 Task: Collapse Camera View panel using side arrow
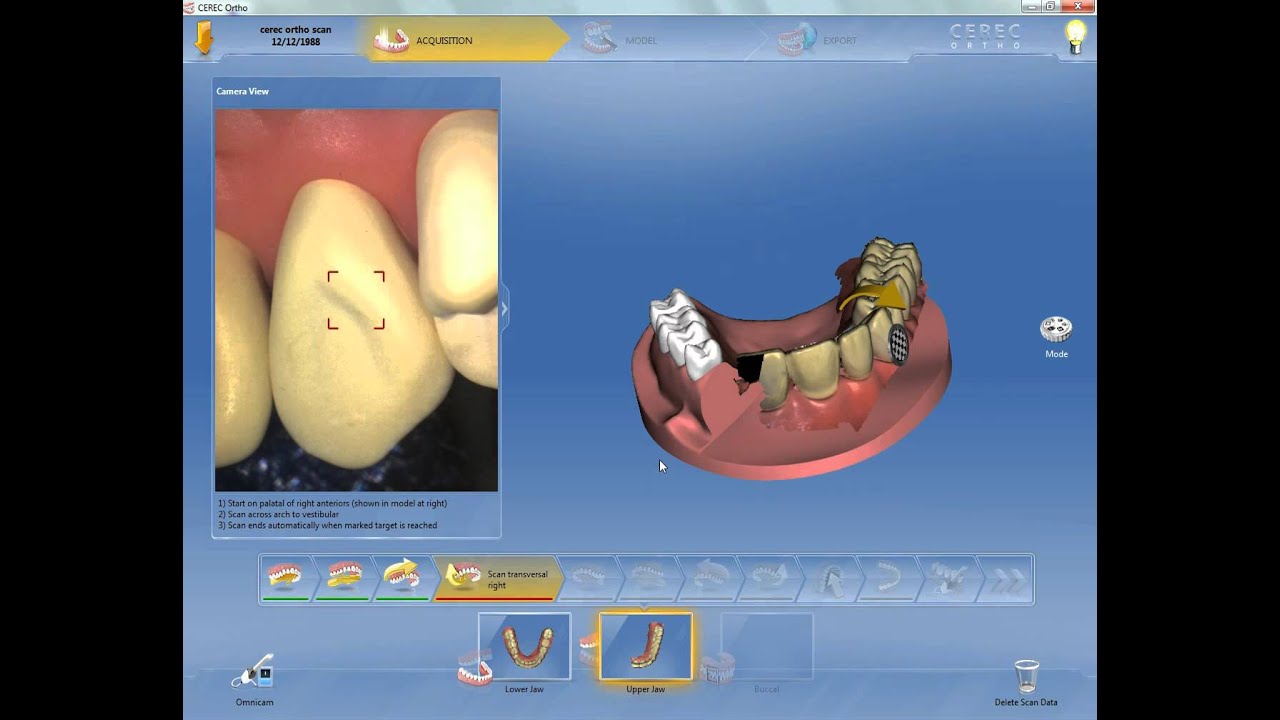(x=504, y=309)
